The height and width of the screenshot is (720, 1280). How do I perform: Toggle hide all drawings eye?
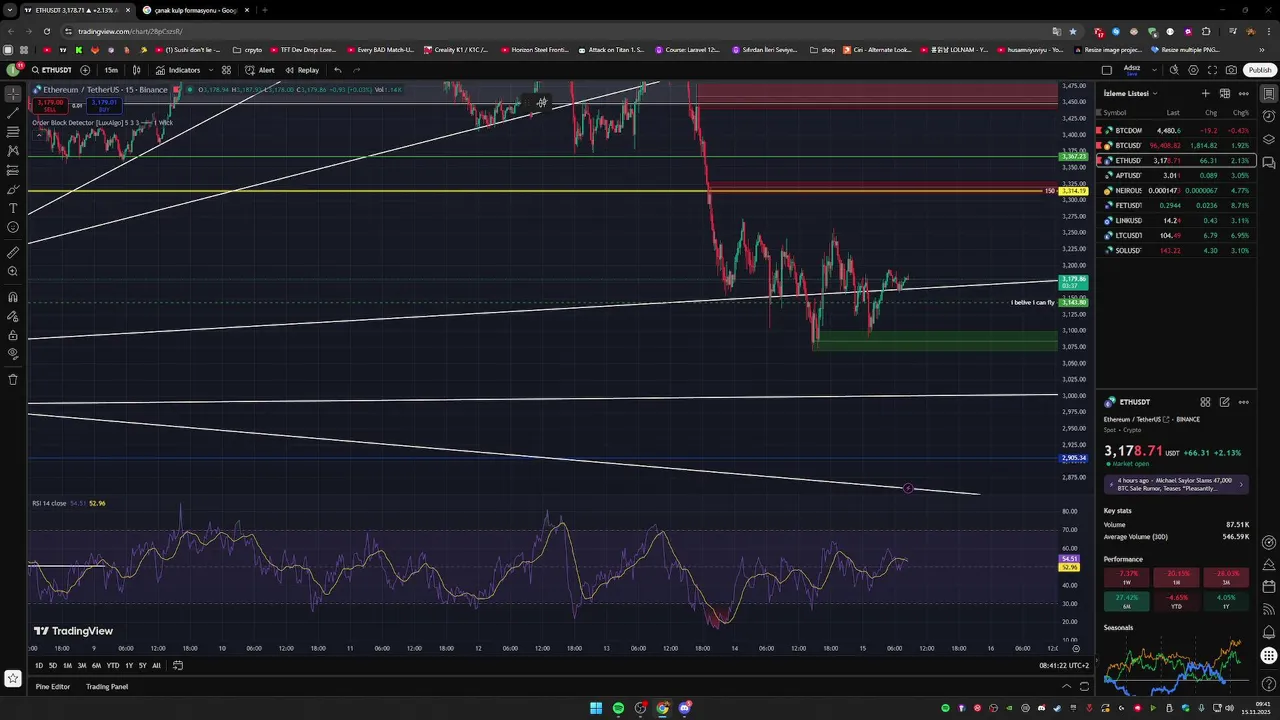coord(13,354)
